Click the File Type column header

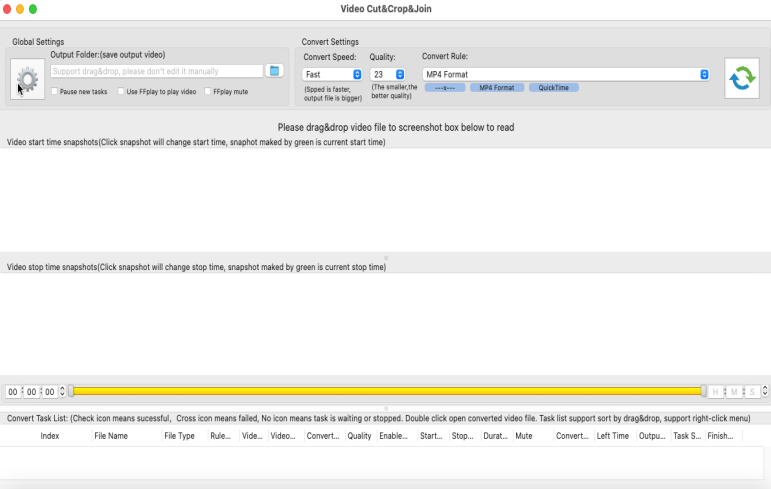[179, 436]
